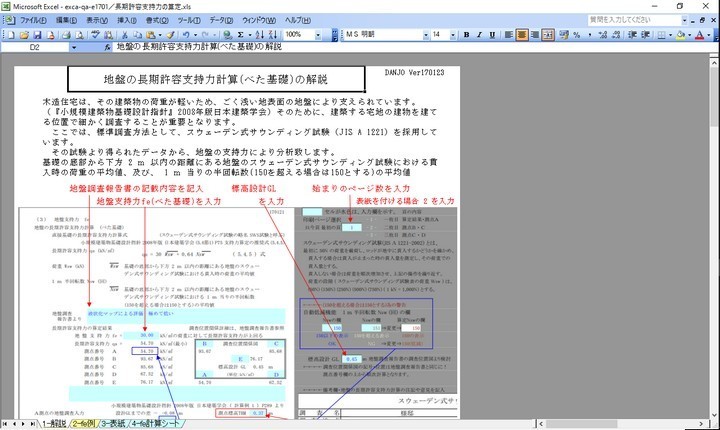Switch to the 3-表紙 sheet tab
The height and width of the screenshot is (430, 720).
(x=113, y=424)
